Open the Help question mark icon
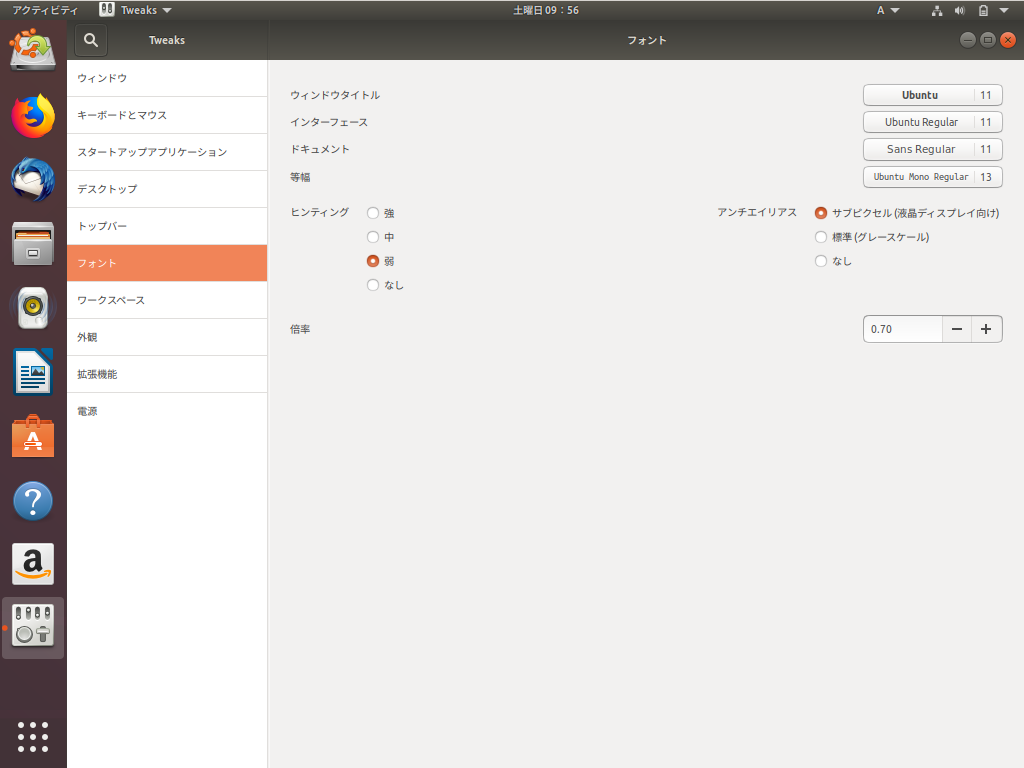Screen dimensions: 1024x768 click(33, 501)
